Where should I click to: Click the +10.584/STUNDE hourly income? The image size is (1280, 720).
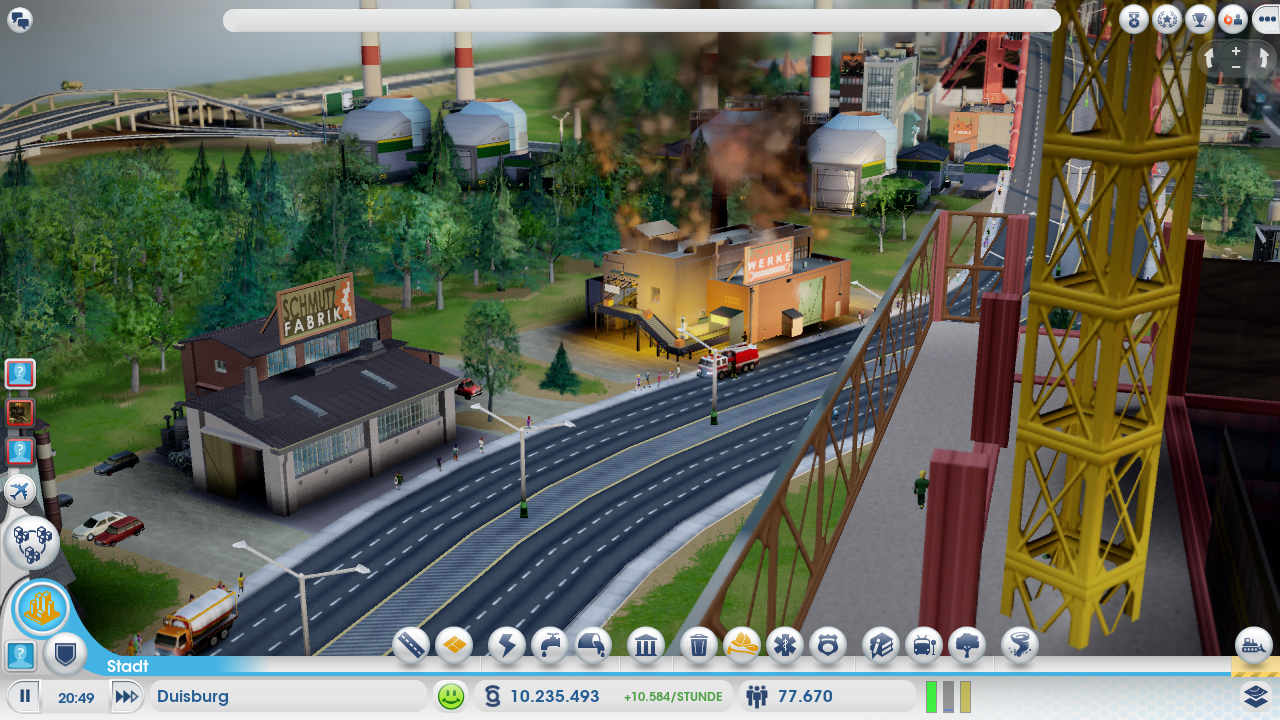click(672, 697)
